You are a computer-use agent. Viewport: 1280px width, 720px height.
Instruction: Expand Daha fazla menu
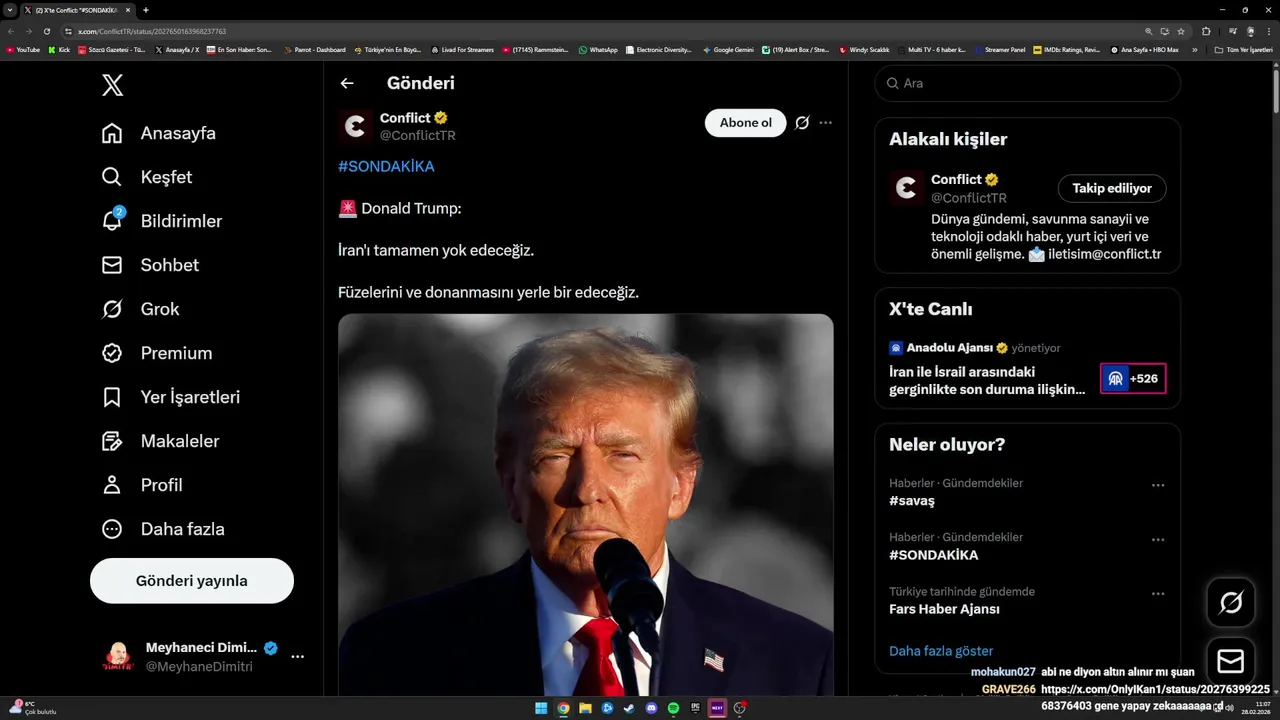[x=163, y=529]
